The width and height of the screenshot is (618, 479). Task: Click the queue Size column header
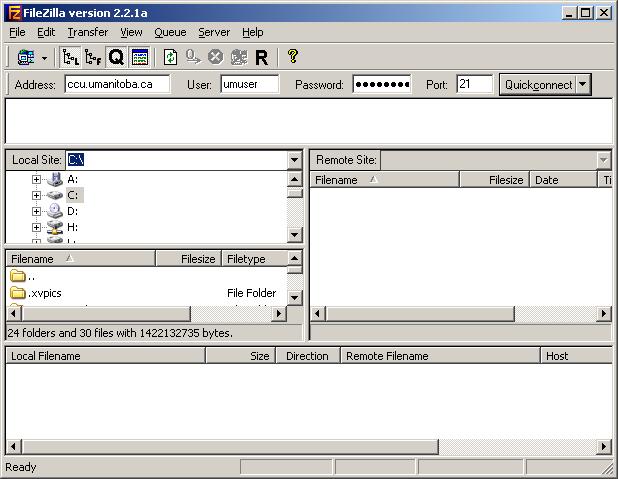pos(241,356)
